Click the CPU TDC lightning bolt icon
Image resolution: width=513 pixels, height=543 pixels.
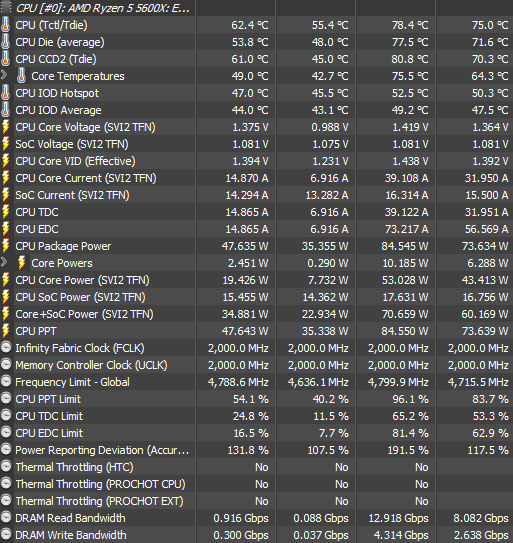tap(5, 212)
